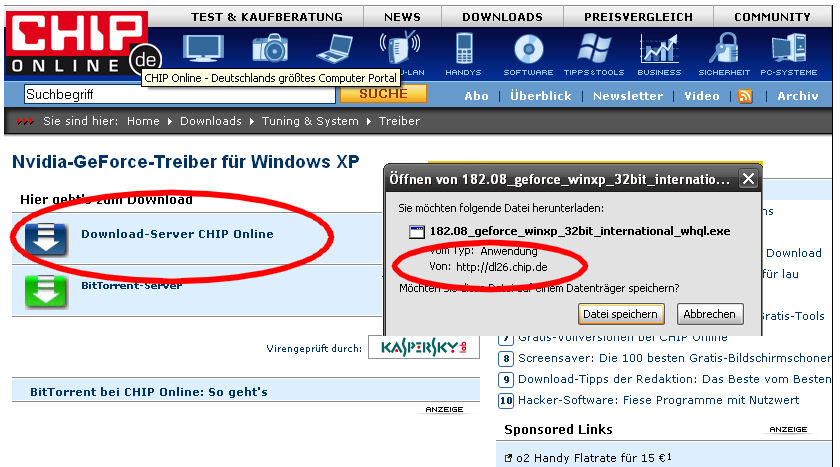840x467 pixels.
Task: Click Datei speichern button
Action: [x=621, y=314]
